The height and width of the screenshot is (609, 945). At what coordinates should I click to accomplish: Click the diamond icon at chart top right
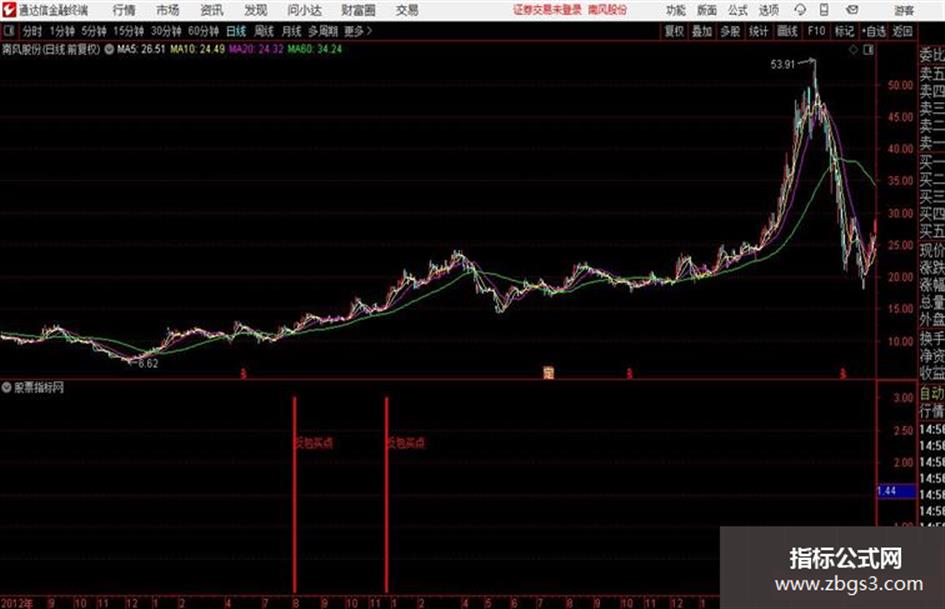[x=853, y=50]
